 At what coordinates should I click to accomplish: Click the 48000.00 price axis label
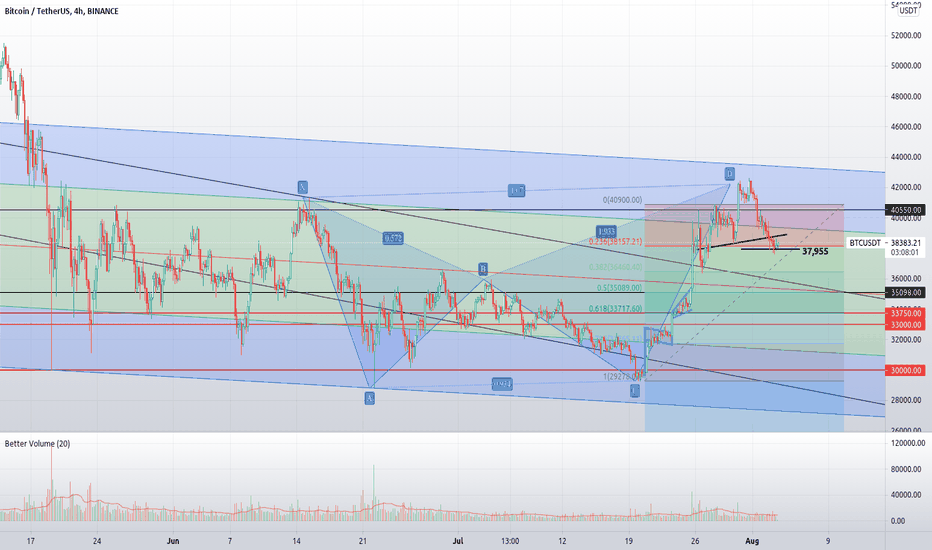906,96
